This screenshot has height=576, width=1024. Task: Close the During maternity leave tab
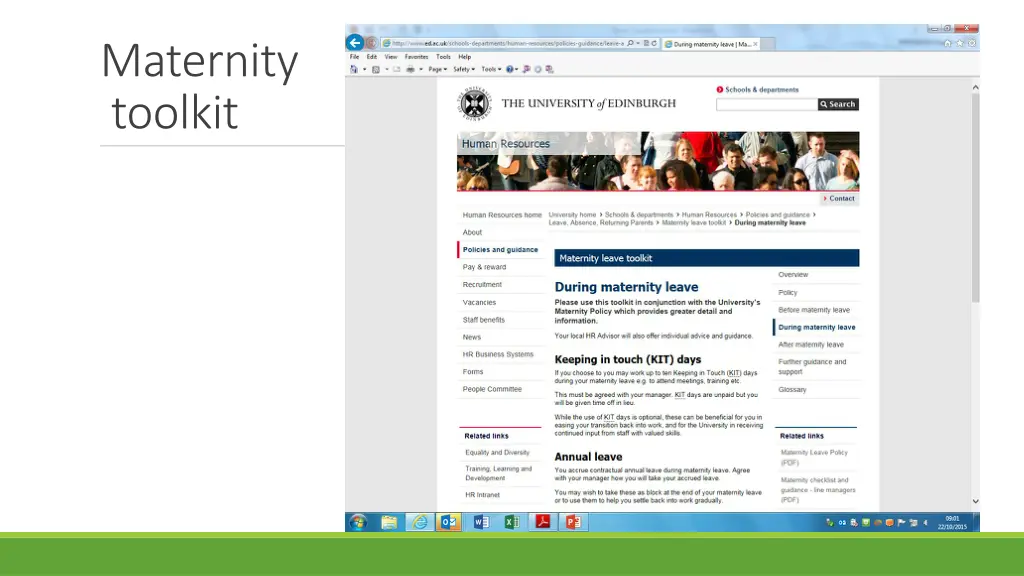(756, 44)
